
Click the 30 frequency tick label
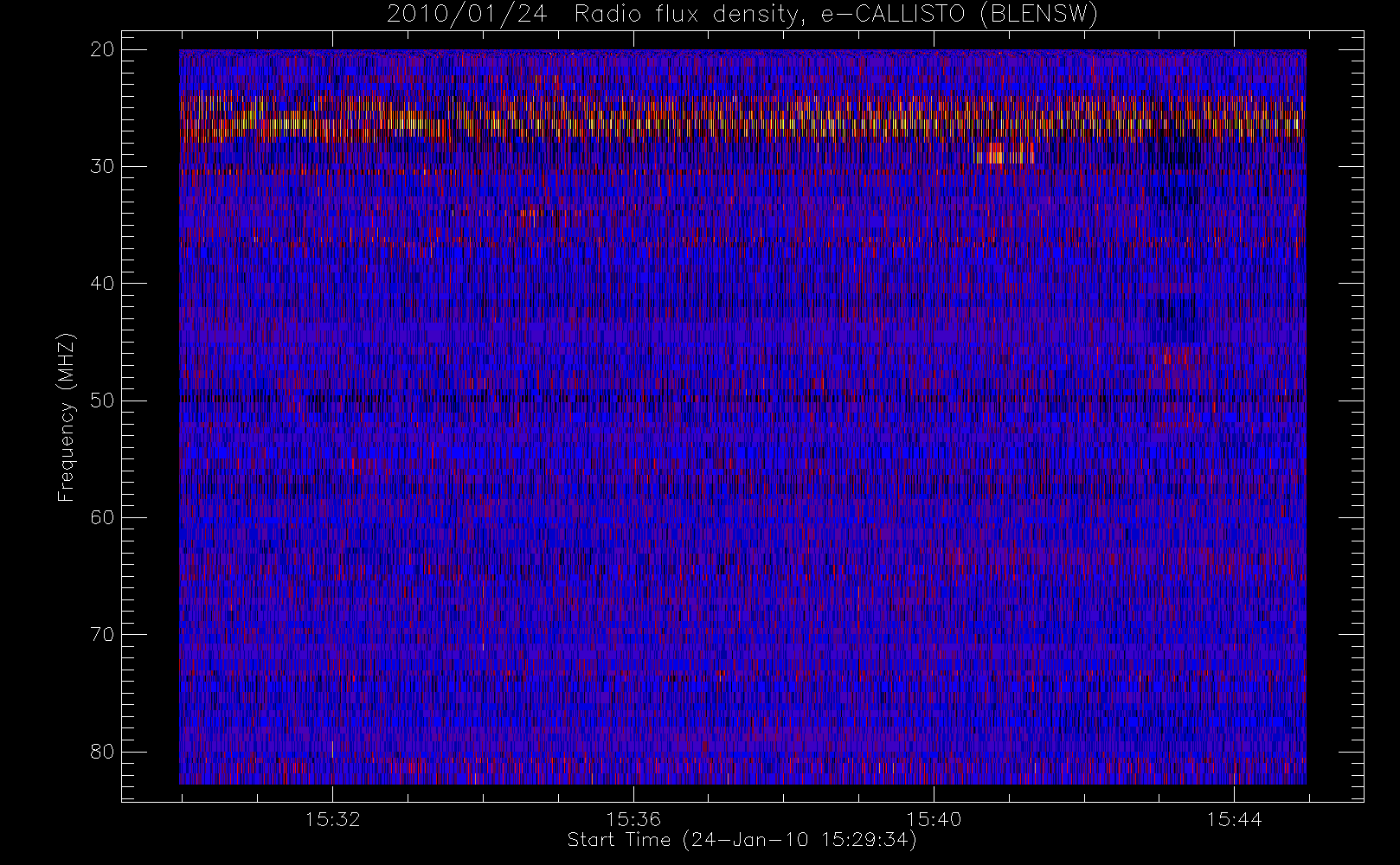pyautogui.click(x=102, y=167)
